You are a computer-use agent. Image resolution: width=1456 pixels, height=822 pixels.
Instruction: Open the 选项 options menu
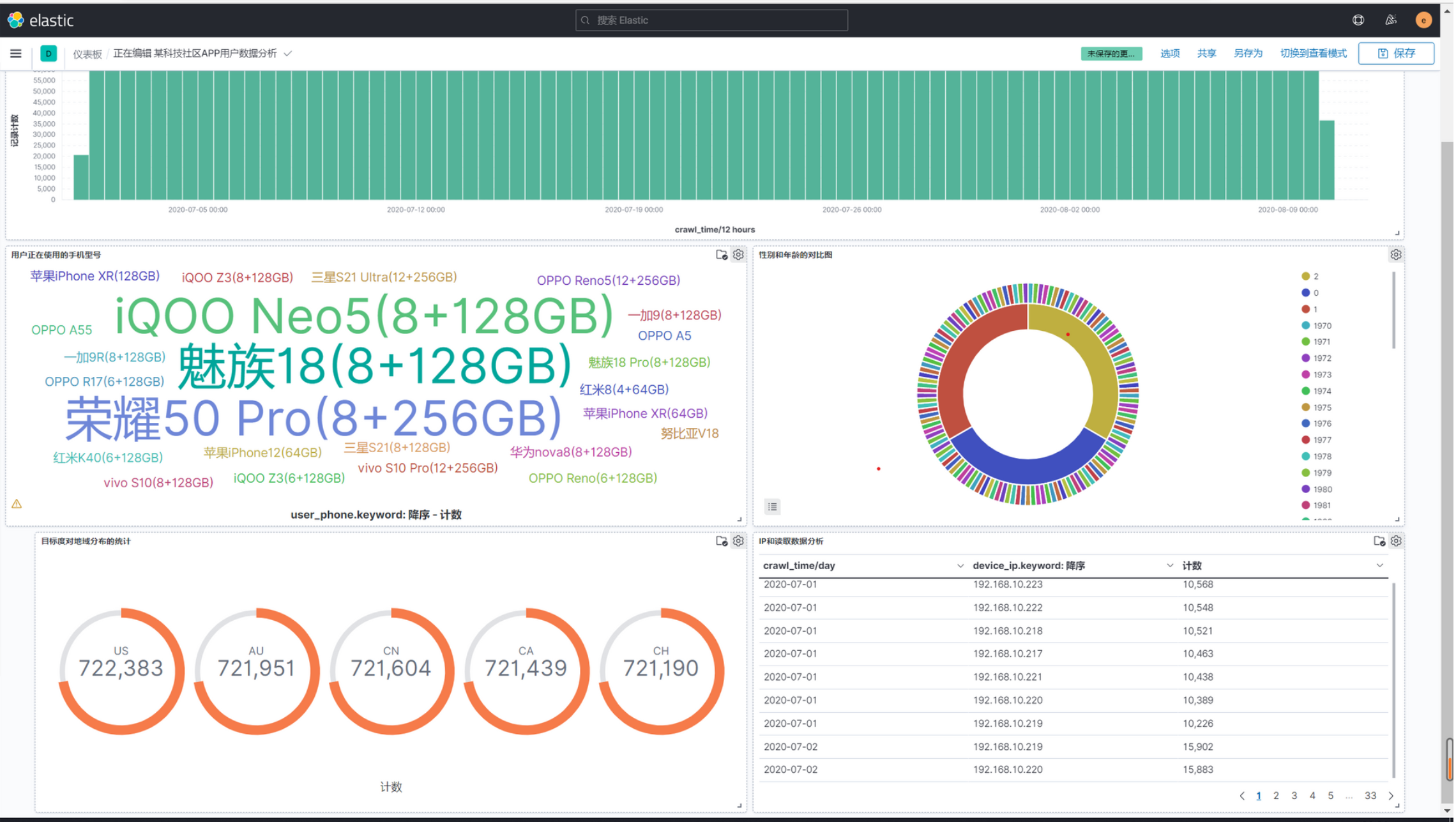point(1171,54)
